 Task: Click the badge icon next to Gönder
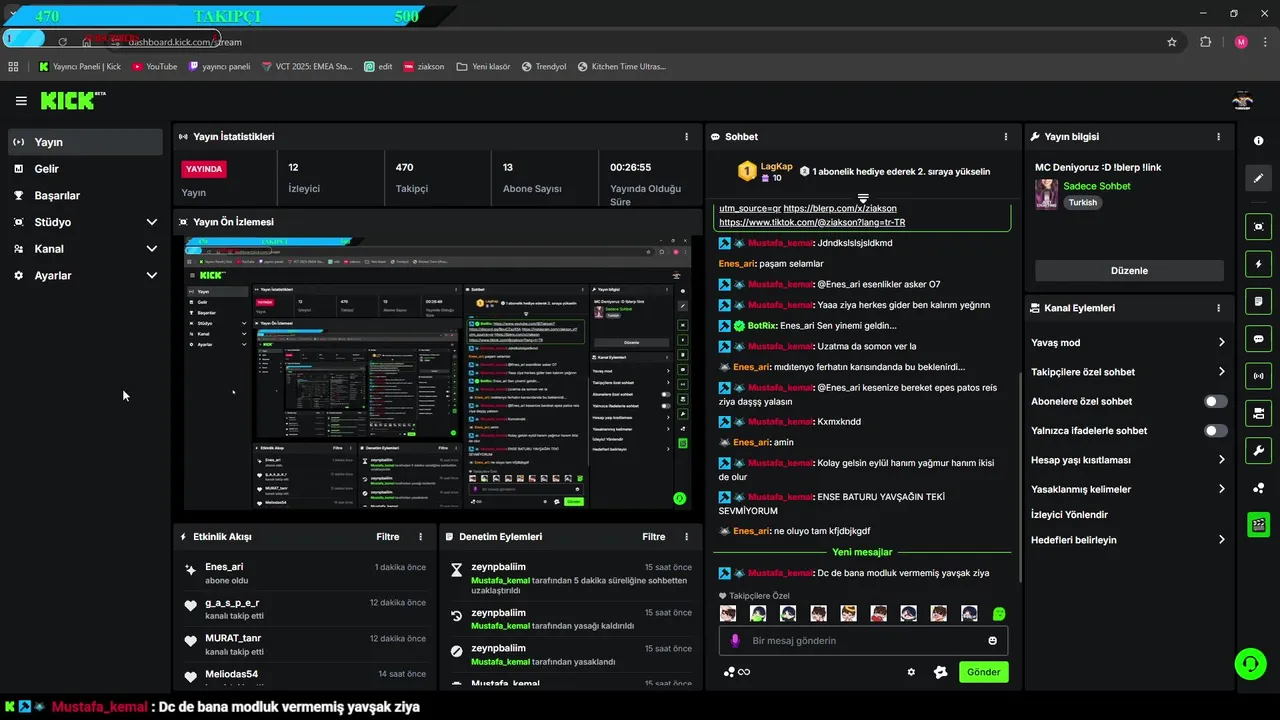coord(940,672)
